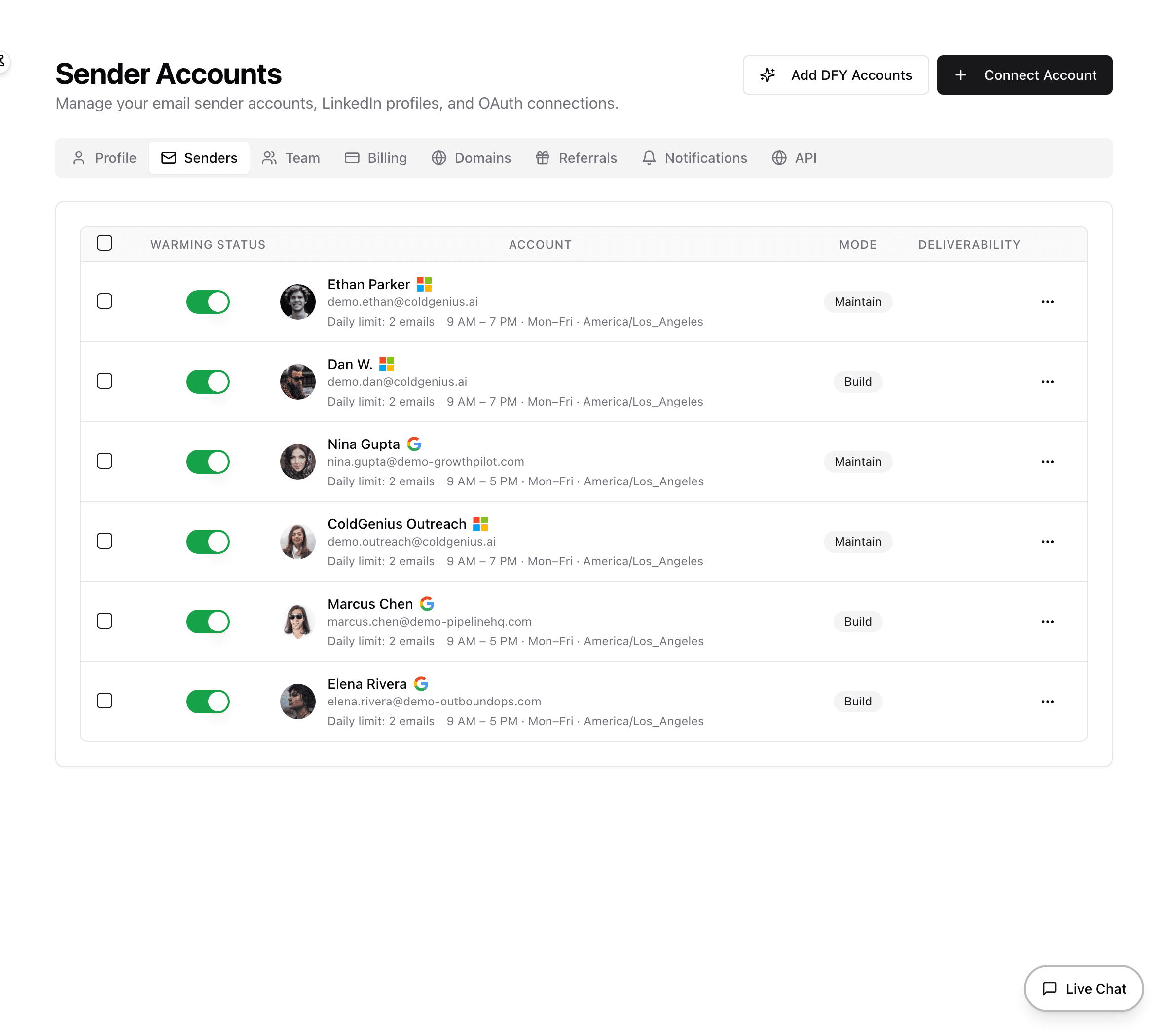The width and height of the screenshot is (1168, 1036).
Task: Select the checkbox for Elena Rivera's row
Action: (x=105, y=701)
